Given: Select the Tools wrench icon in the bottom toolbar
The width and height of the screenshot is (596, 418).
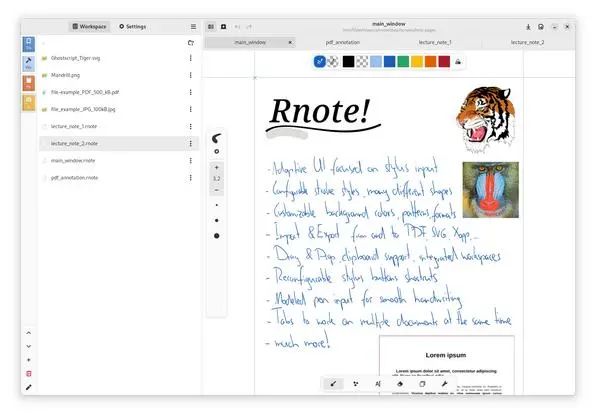Looking at the screenshot, I should click(444, 384).
